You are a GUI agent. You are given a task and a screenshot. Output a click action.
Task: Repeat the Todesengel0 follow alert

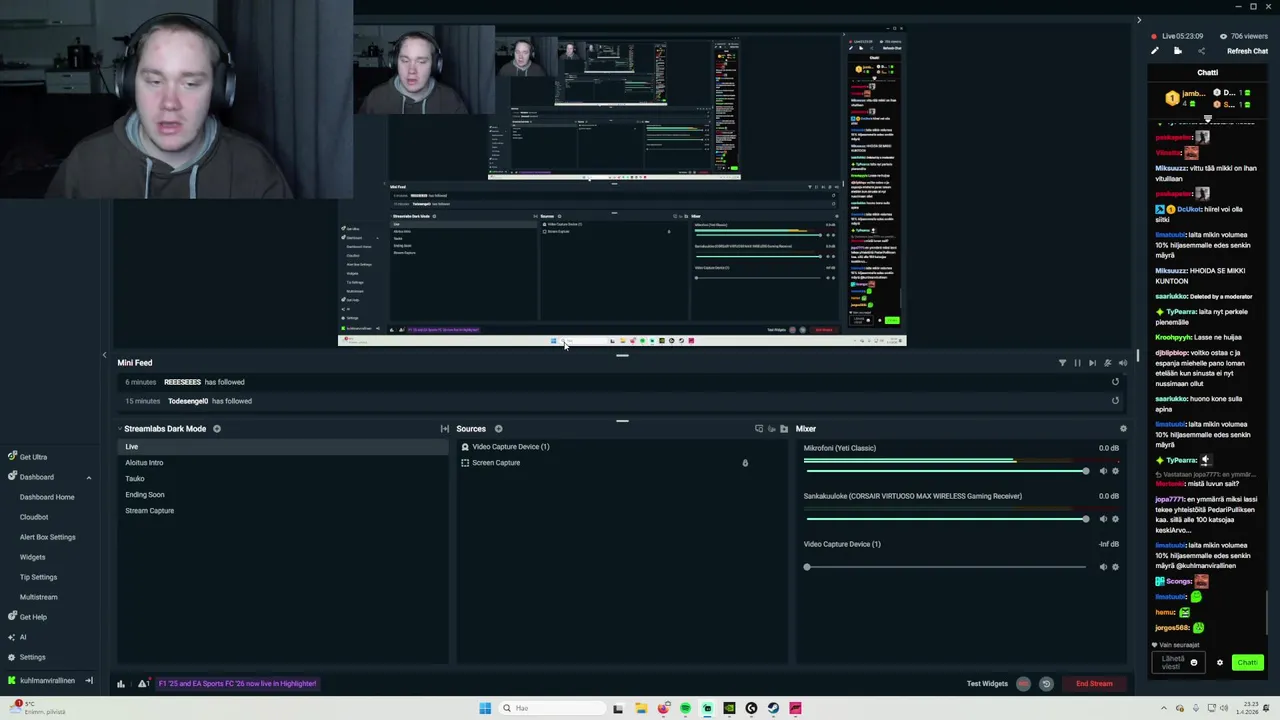click(1115, 401)
